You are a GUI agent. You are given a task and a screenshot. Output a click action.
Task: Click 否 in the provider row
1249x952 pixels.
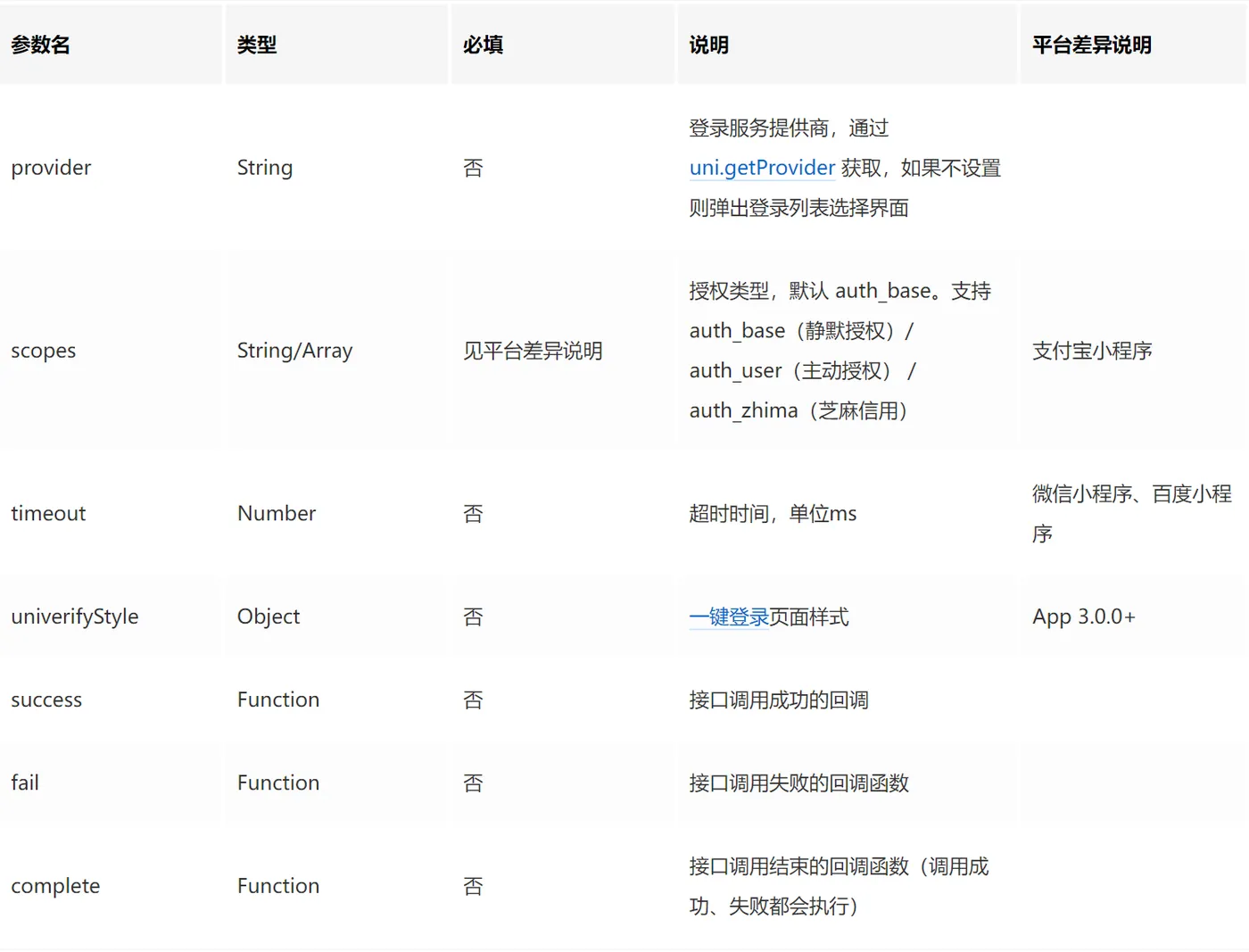click(x=473, y=168)
